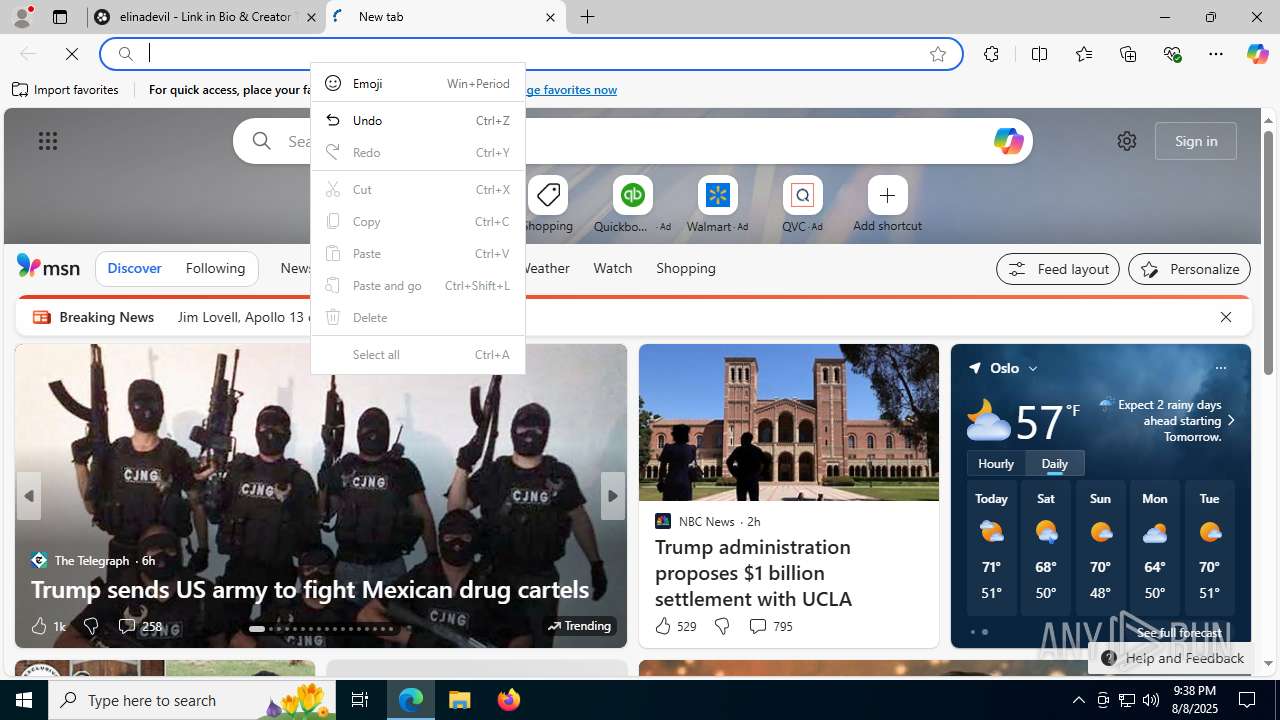Click the taskbar search box
This screenshot has height=720, width=1280.
pyautogui.click(x=192, y=700)
